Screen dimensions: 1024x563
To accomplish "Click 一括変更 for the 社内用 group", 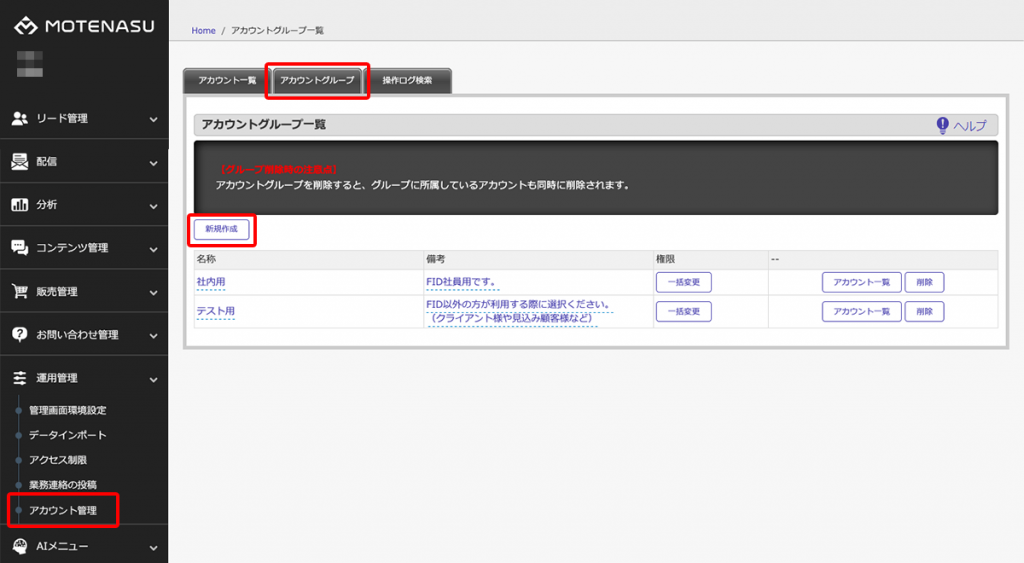I will [683, 282].
